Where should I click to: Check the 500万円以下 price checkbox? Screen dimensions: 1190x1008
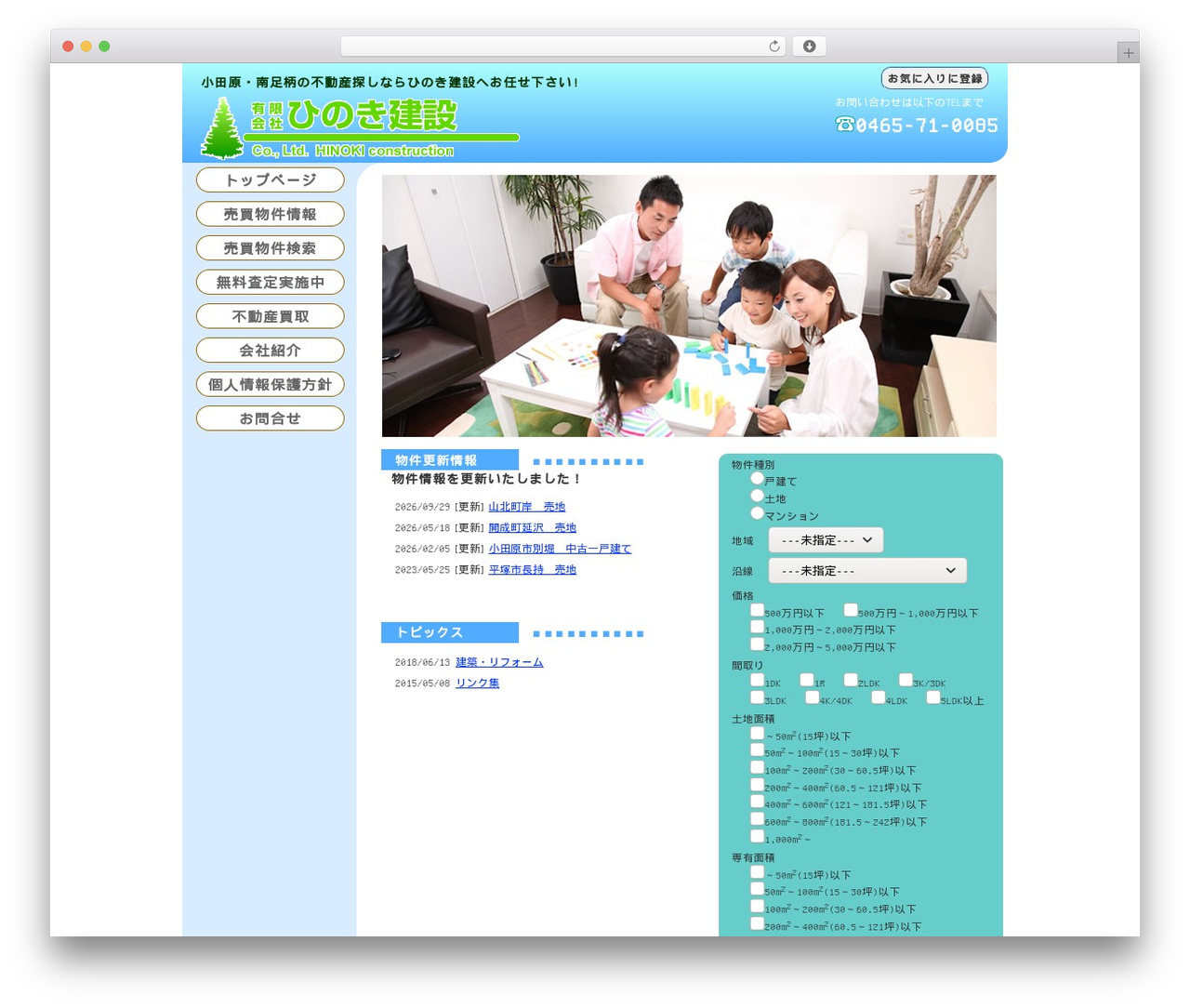pos(758,610)
